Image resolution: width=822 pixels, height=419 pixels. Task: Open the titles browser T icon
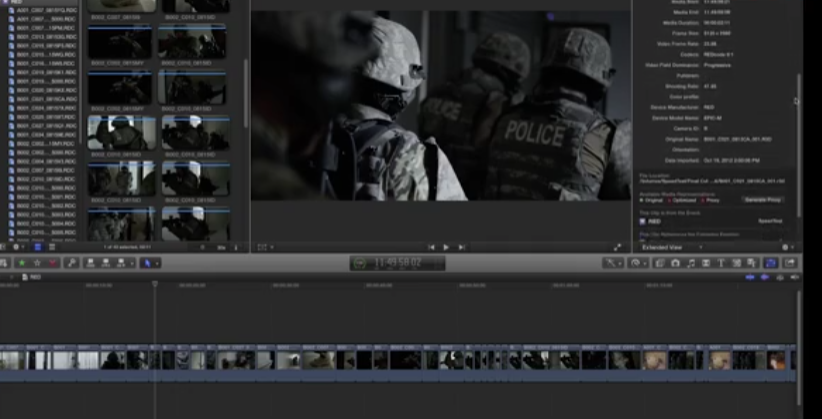[721, 263]
